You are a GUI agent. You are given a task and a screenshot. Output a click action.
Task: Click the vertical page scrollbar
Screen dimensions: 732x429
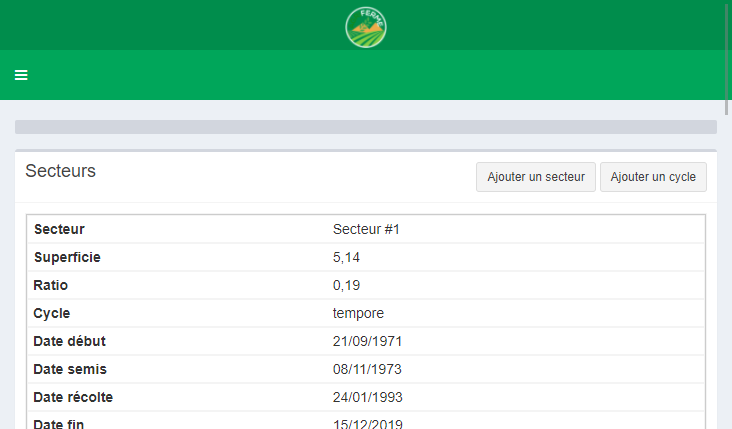(727, 60)
